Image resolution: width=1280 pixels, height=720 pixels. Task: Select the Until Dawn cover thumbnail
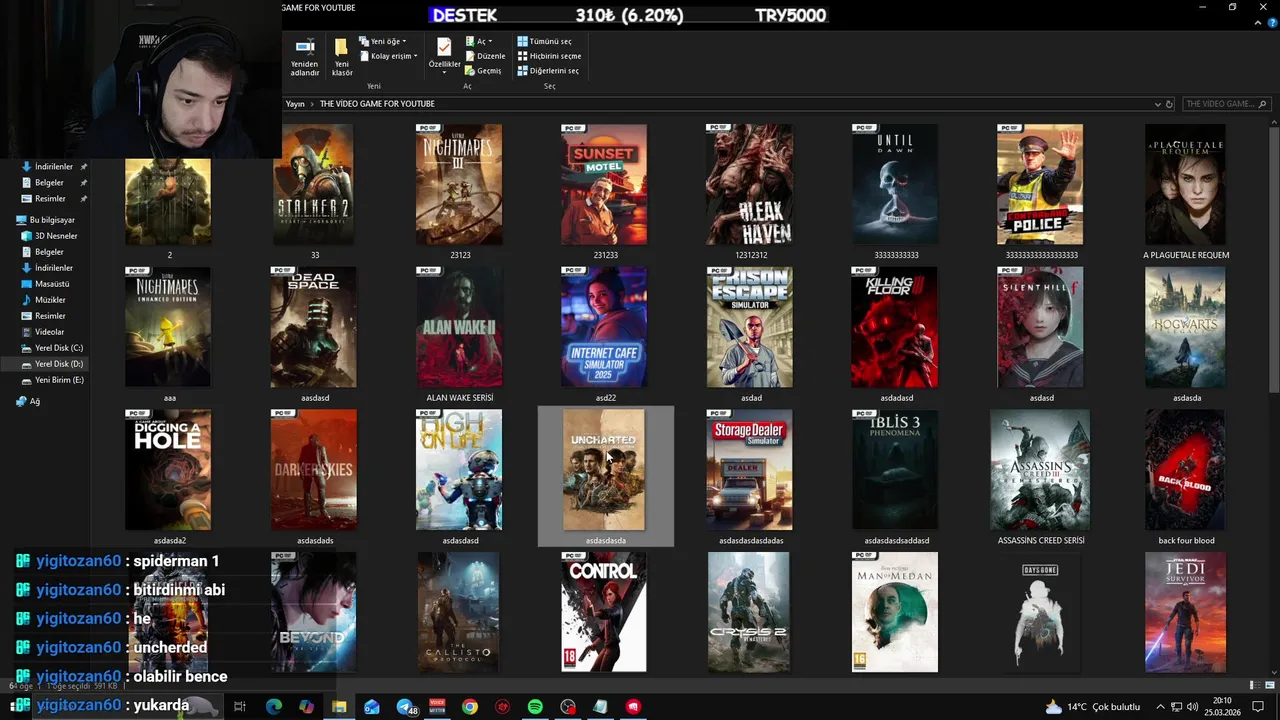click(x=895, y=185)
